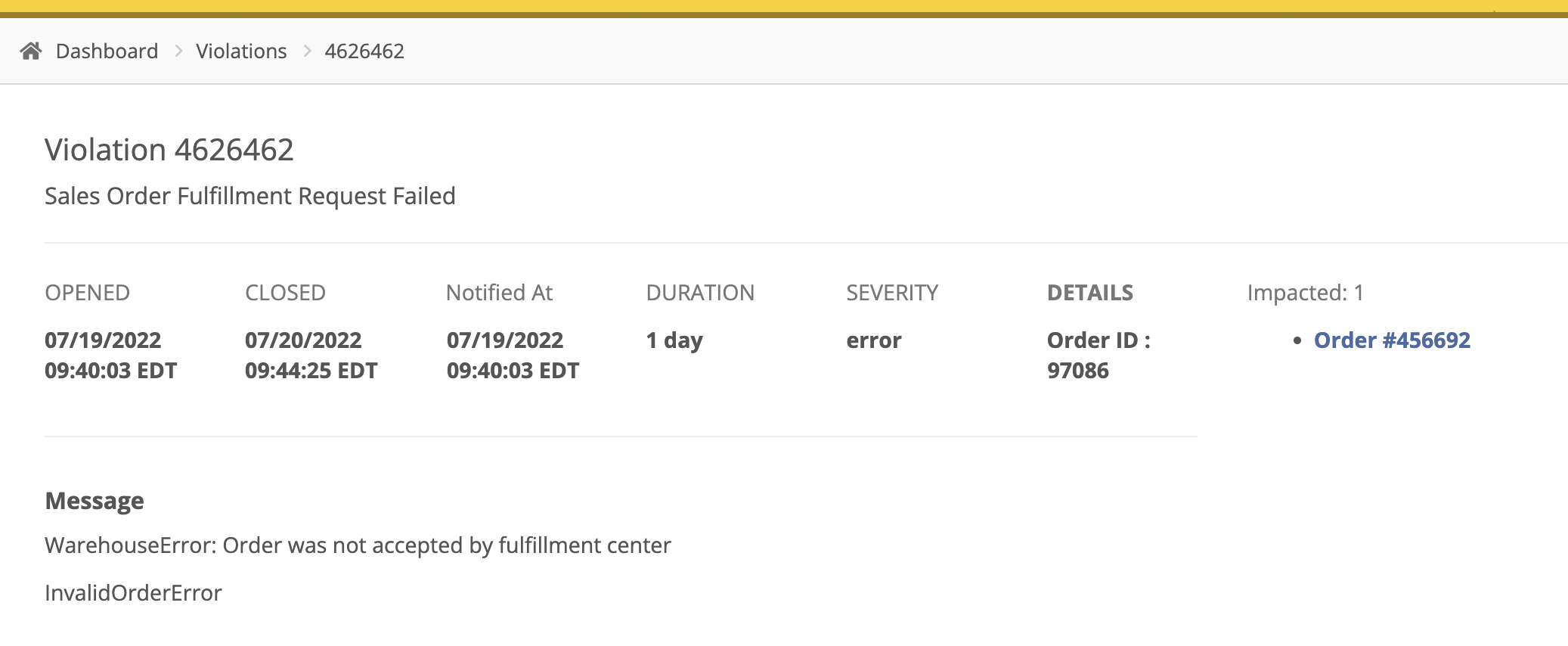Viewport: 1568px width, 646px height.
Task: Click the Violation 4626462 heading
Action: (x=169, y=150)
